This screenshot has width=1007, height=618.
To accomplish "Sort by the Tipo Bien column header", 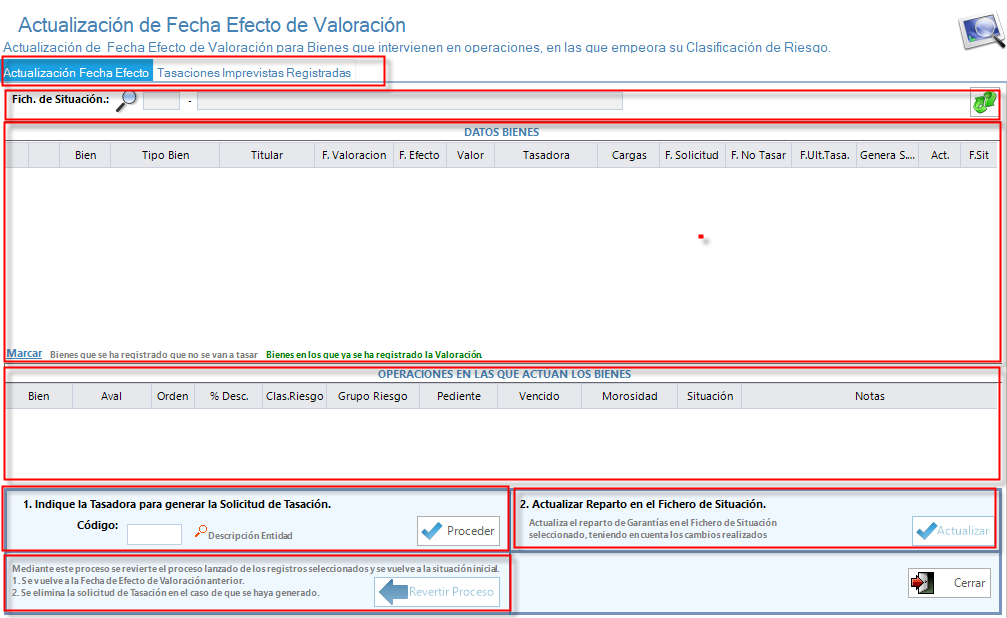I will click(x=165, y=155).
